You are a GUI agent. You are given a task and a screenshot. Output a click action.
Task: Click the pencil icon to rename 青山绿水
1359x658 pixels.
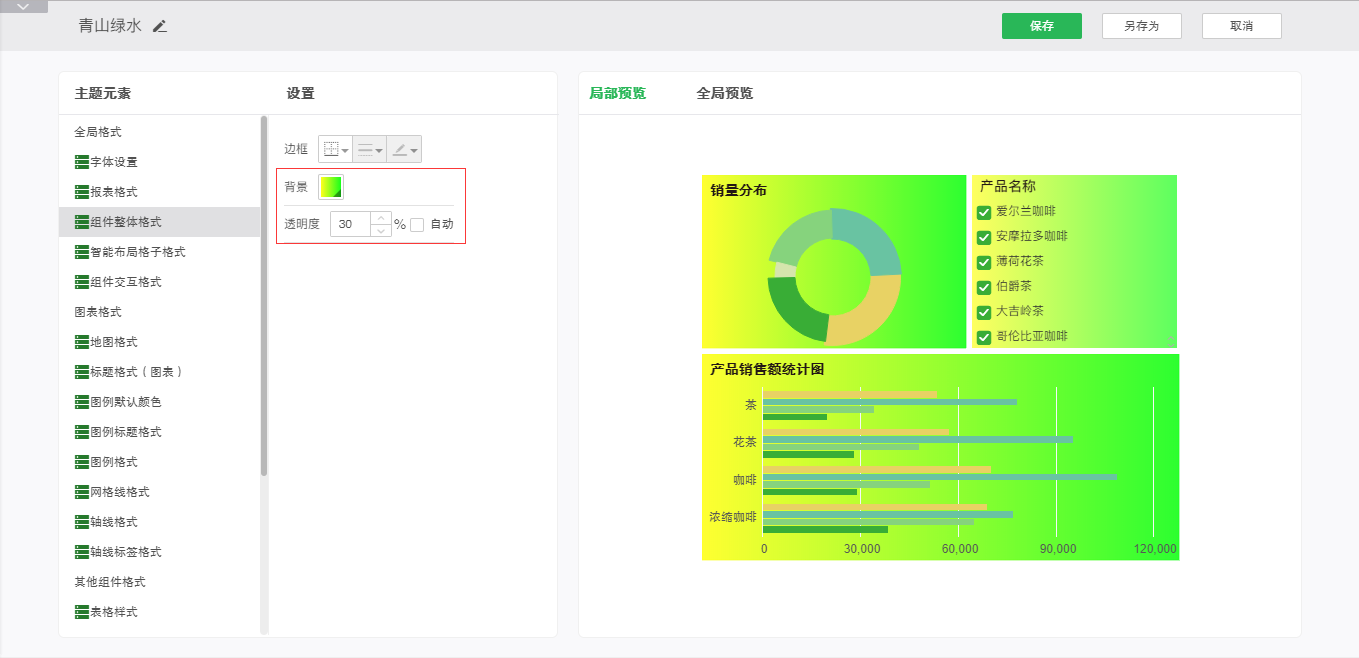pyautogui.click(x=160, y=26)
